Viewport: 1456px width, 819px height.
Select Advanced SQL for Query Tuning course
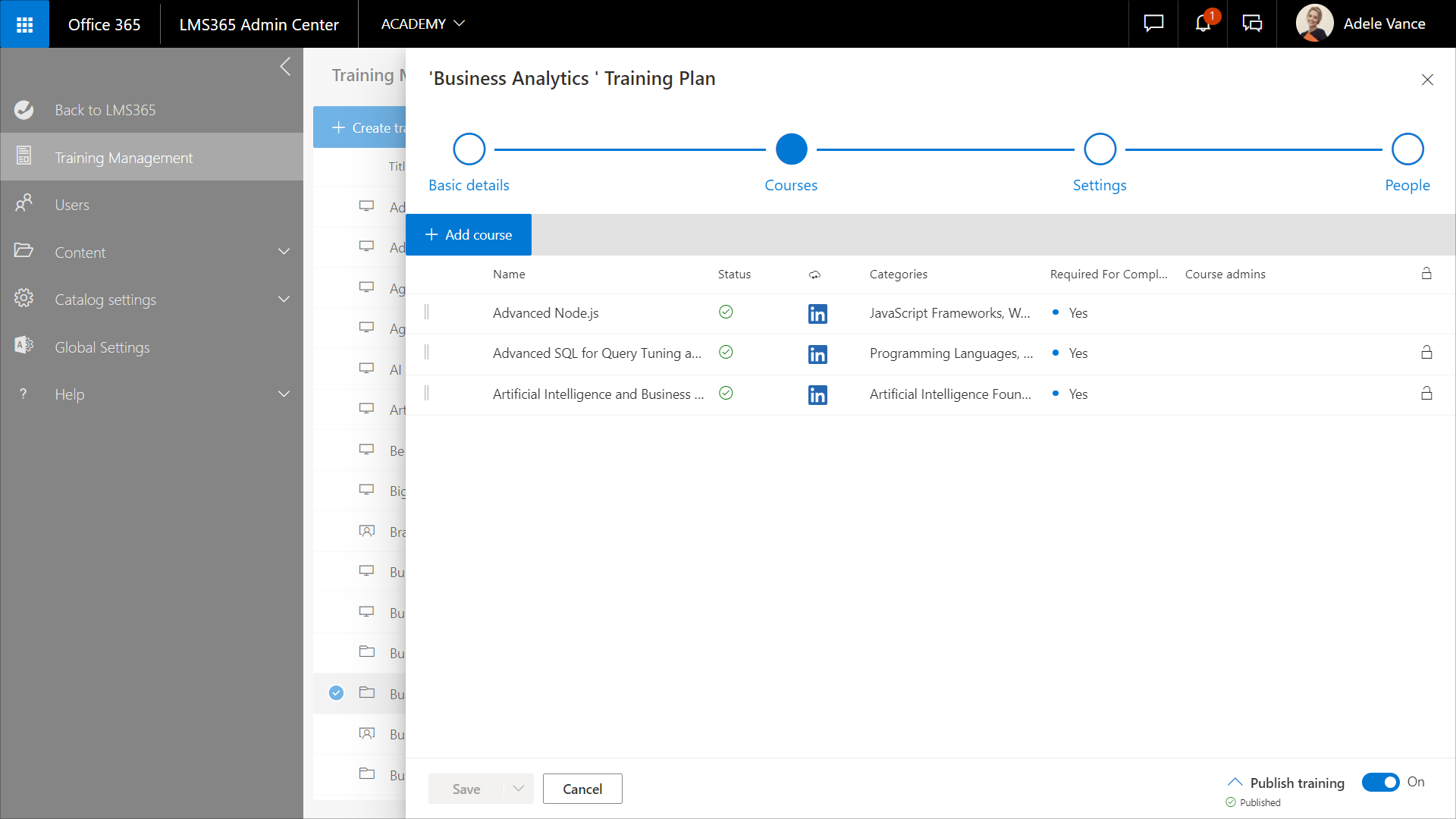597,353
